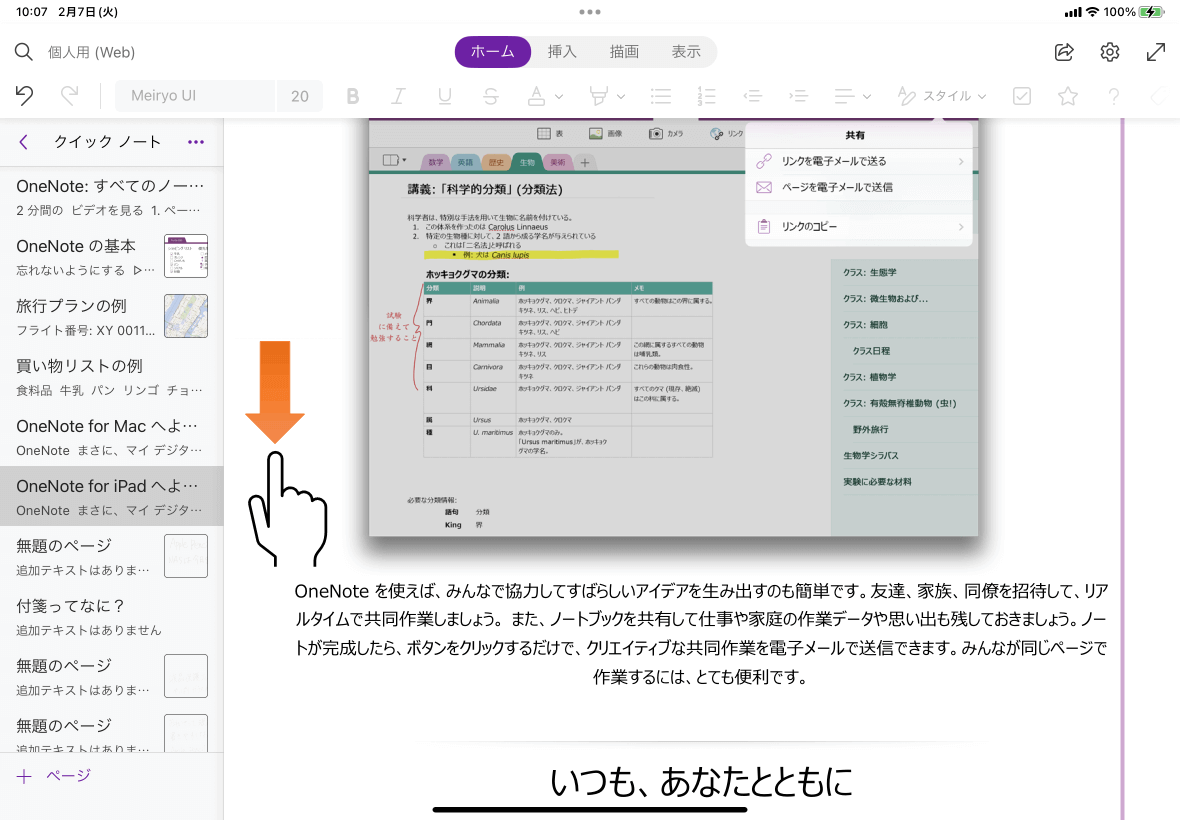Switch to the 挿入 tab
1180x820 pixels.
(562, 52)
